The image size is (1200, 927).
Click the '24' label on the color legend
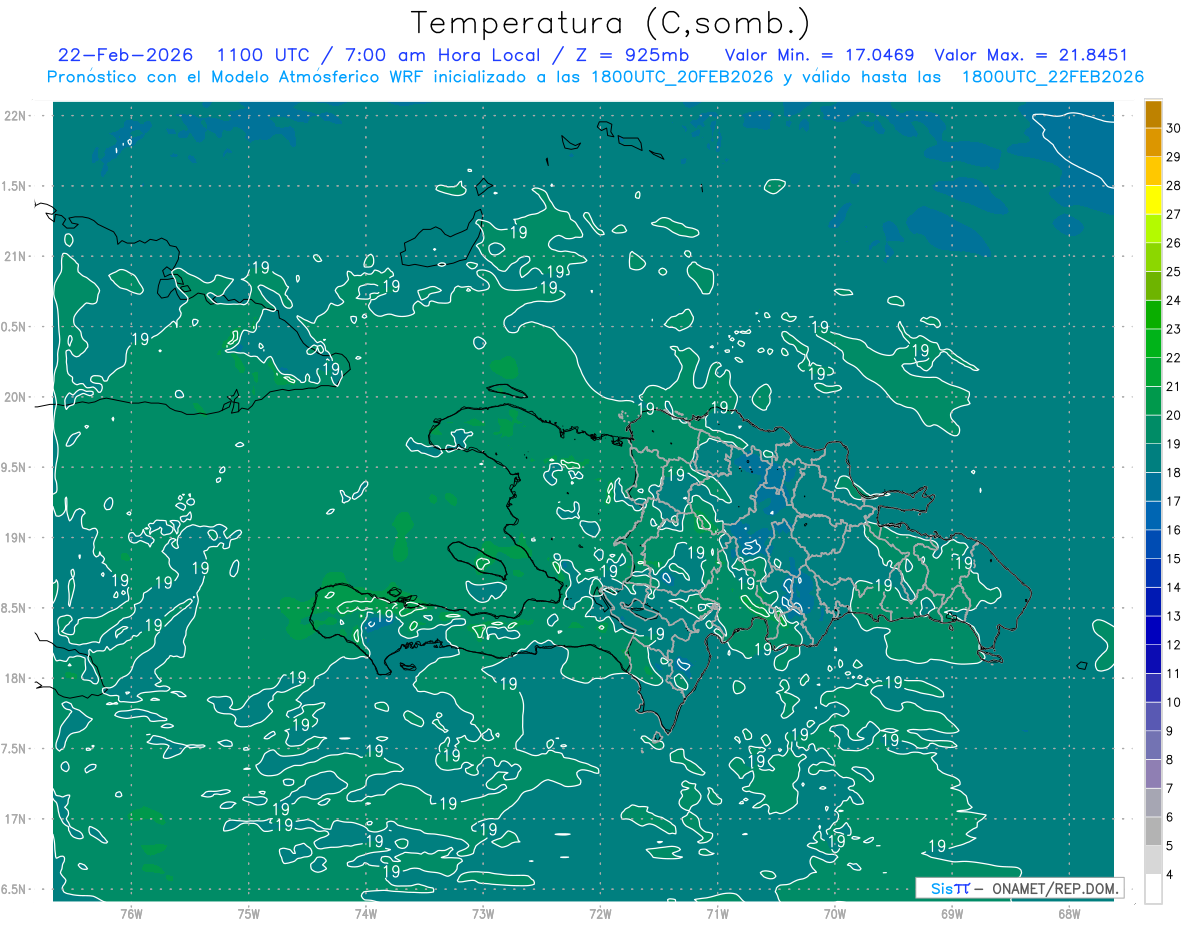pyautogui.click(x=1173, y=300)
